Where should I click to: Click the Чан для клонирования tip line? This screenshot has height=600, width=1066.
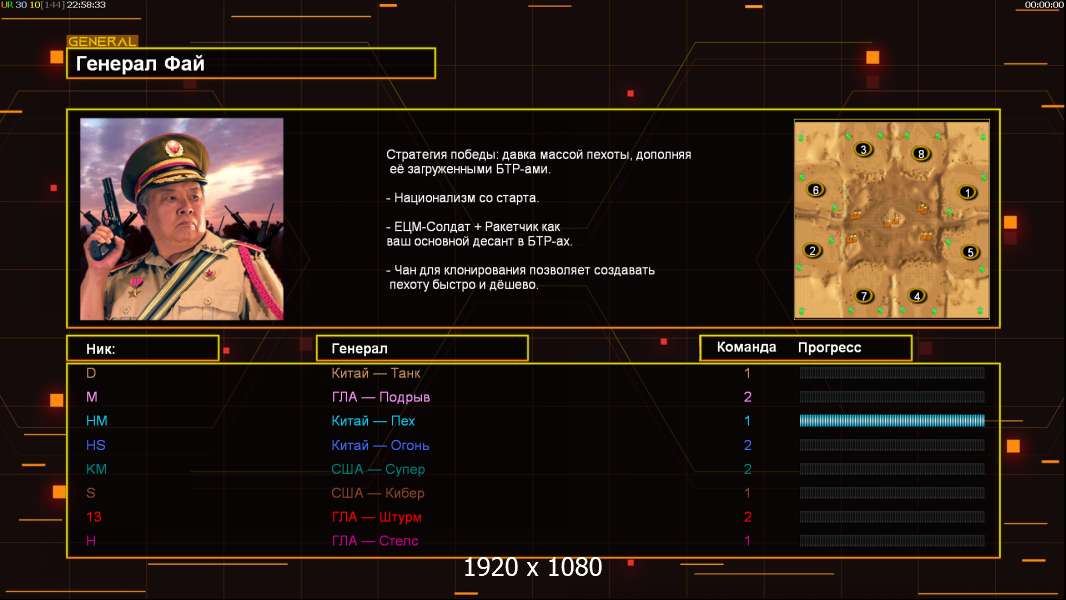click(520, 277)
